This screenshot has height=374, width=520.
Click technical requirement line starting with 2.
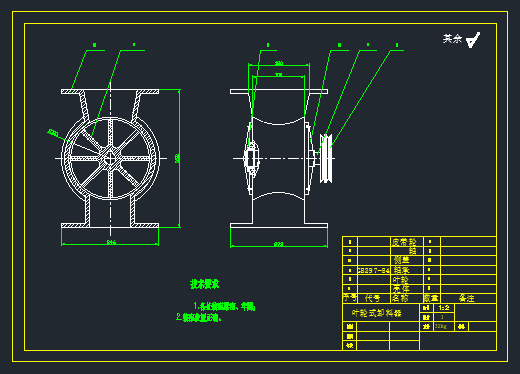199,317
